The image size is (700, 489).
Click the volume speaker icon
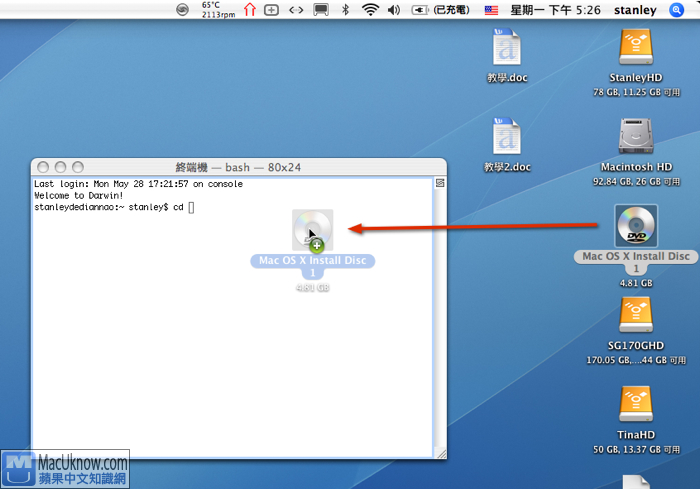coord(394,10)
